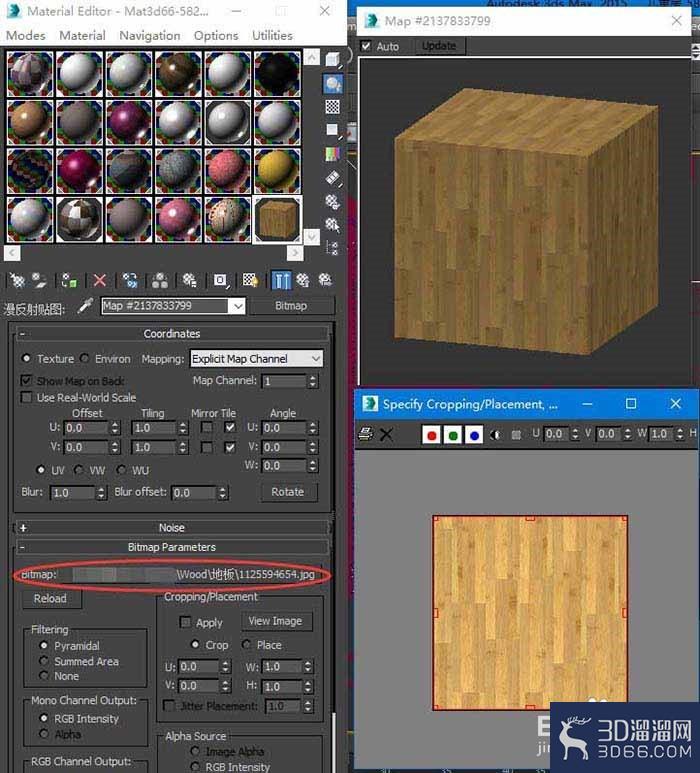Open Material menu
The width and height of the screenshot is (700, 773).
pos(82,35)
